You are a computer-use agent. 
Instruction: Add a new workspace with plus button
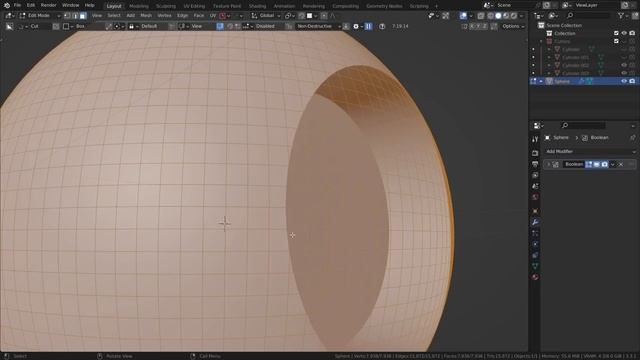pyautogui.click(x=436, y=6)
